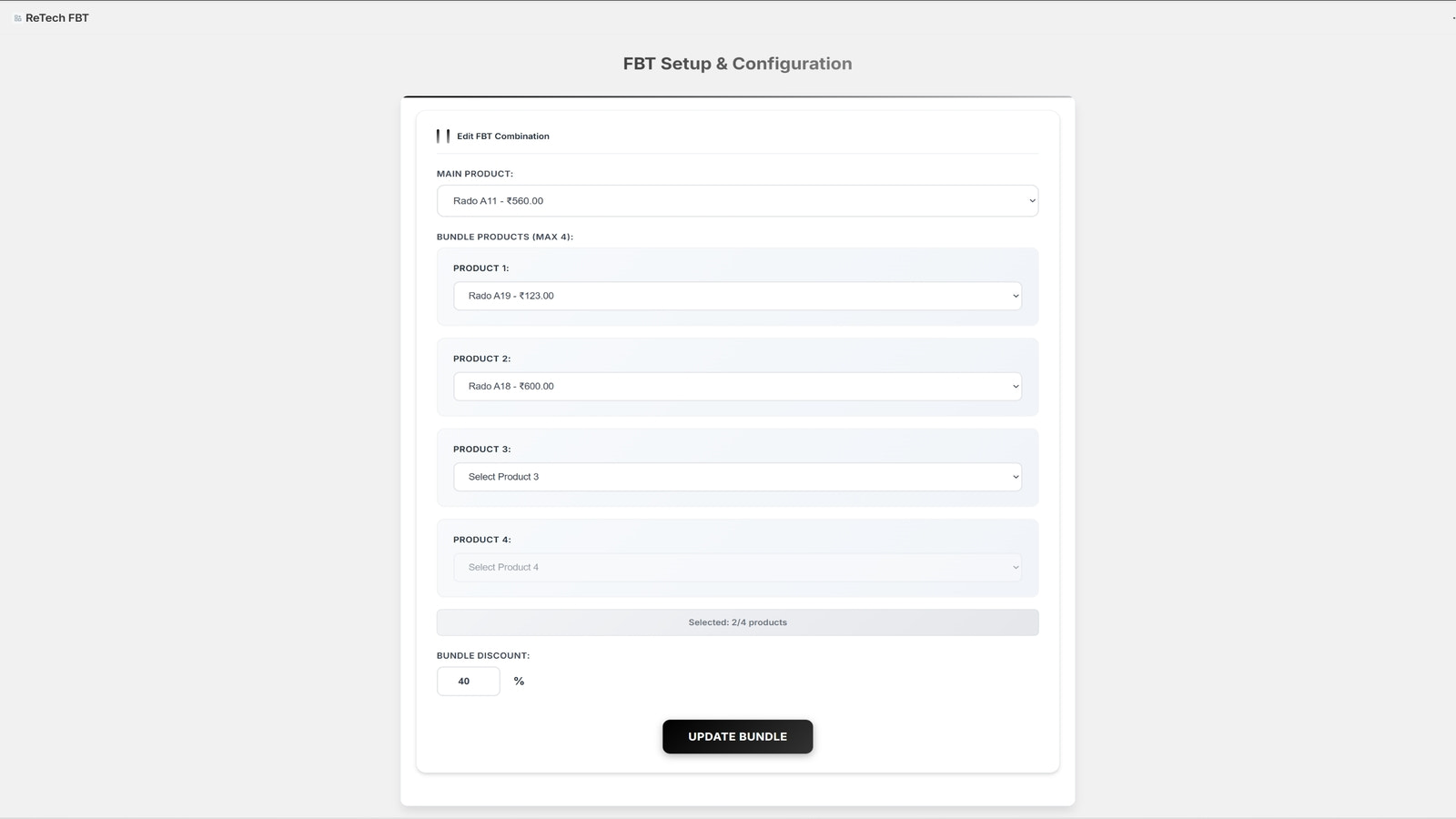Click the Update Bundle button
The image size is (1456, 819).
[x=737, y=737]
